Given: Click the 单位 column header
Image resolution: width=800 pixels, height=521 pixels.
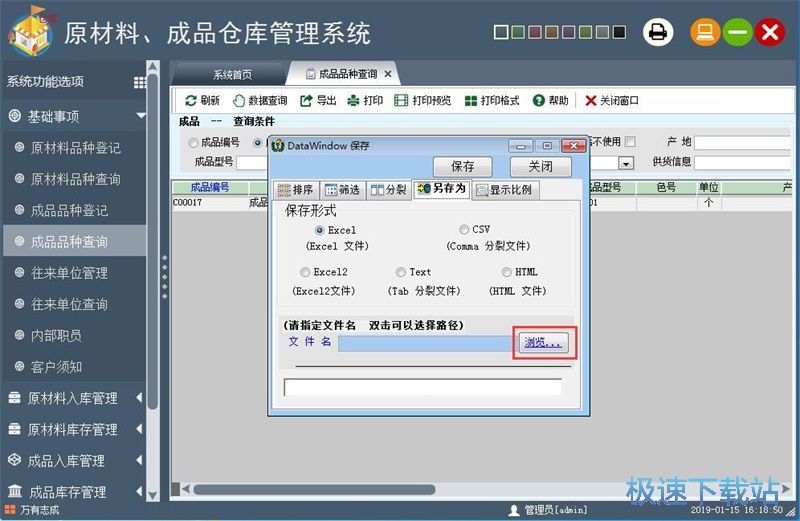Looking at the screenshot, I should [709, 187].
